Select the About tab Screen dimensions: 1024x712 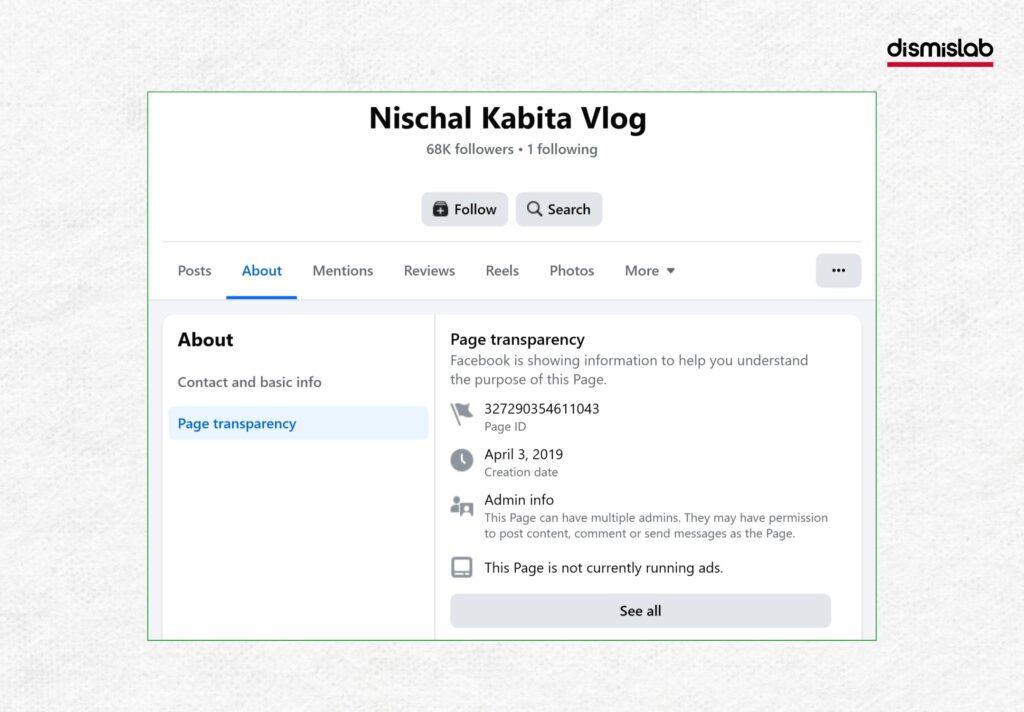(x=262, y=270)
